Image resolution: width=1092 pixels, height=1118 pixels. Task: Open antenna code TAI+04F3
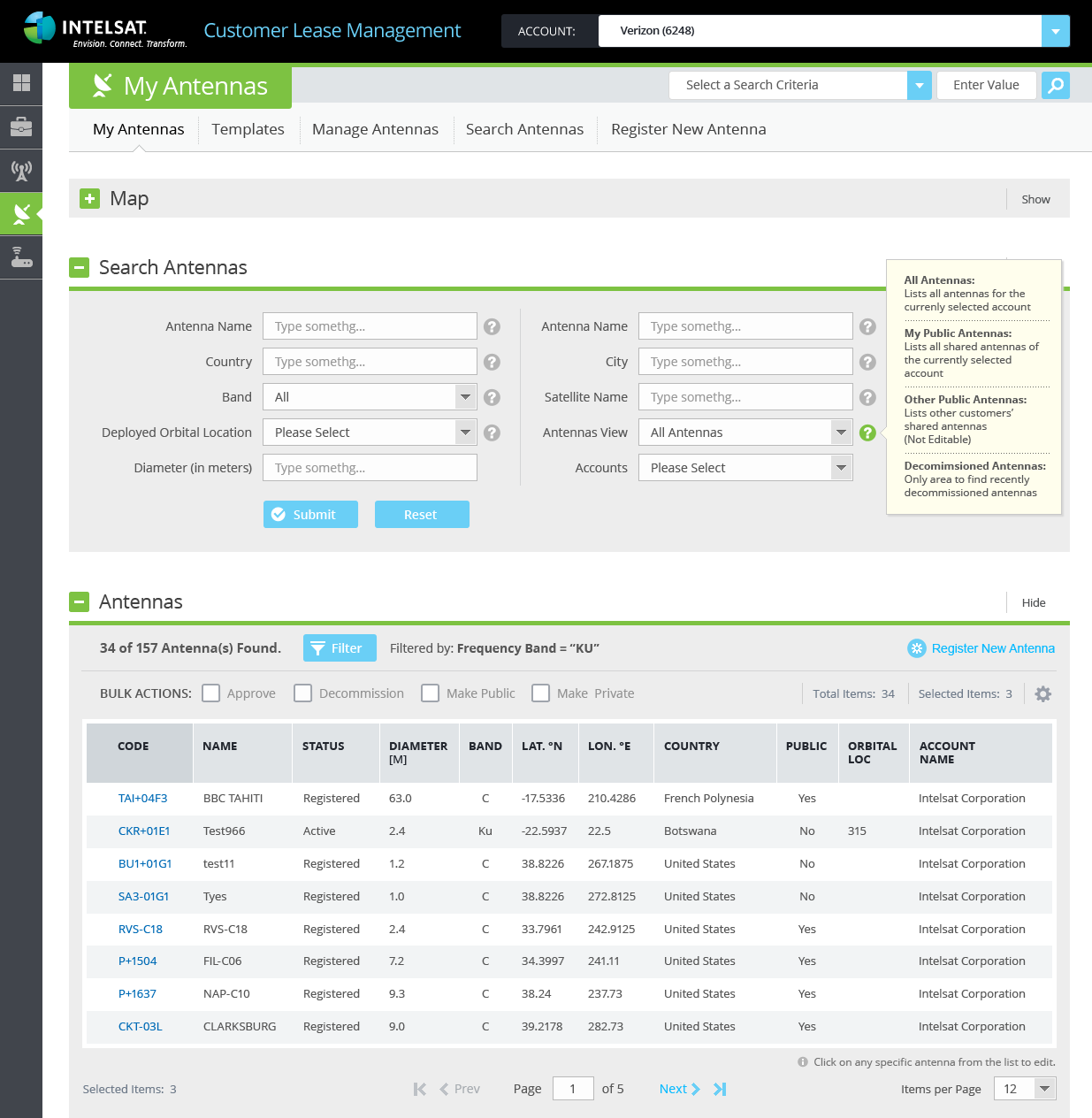pyautogui.click(x=142, y=798)
